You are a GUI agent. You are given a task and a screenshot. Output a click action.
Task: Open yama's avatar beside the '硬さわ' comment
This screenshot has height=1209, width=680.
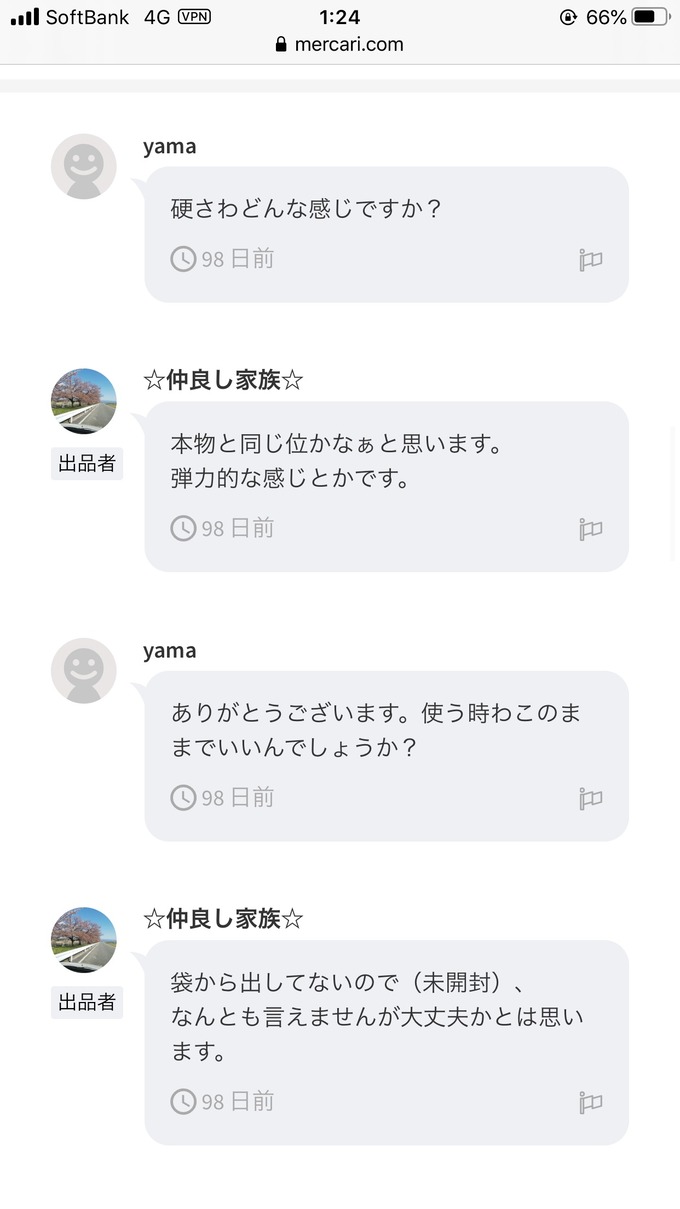tap(84, 166)
